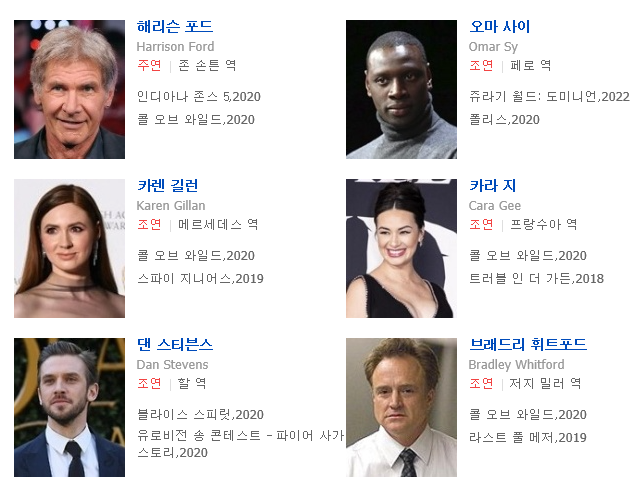Select the red-haired woman's portrait photo
639x484 pixels.
pyautogui.click(x=69, y=248)
